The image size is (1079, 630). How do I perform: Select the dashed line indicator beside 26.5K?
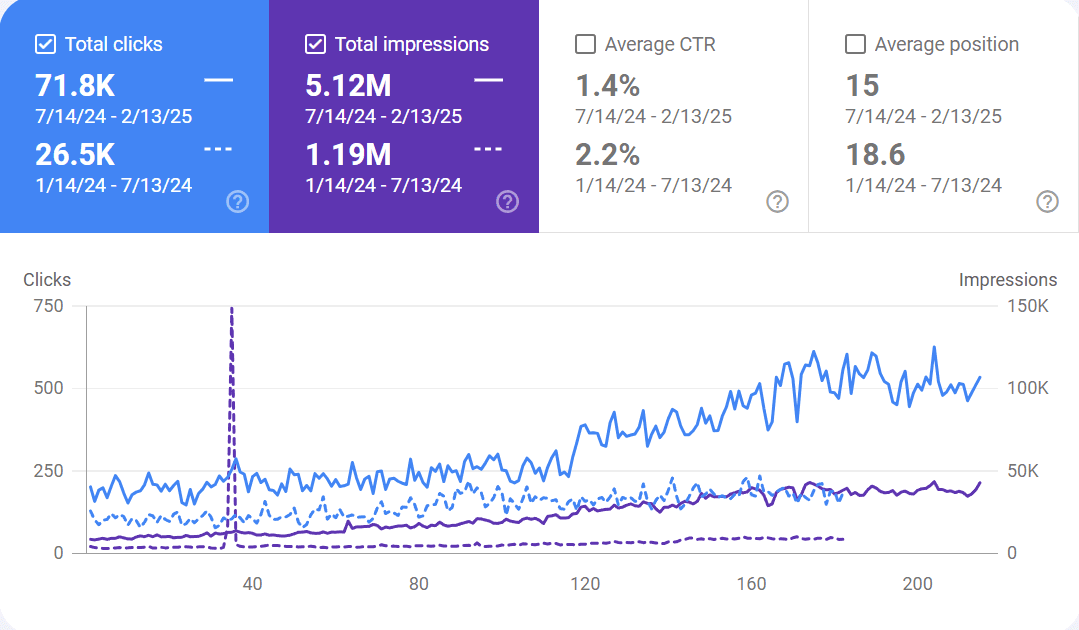click(217, 148)
